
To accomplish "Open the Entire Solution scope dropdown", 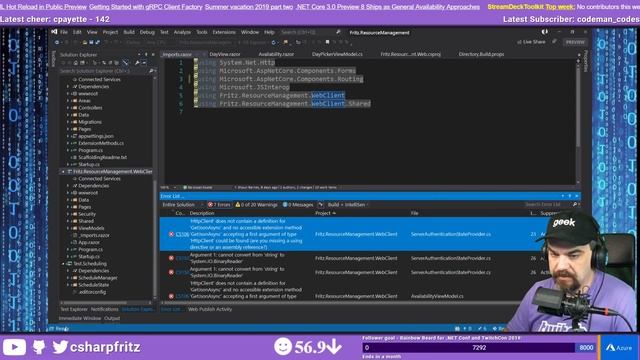I will 182,204.
